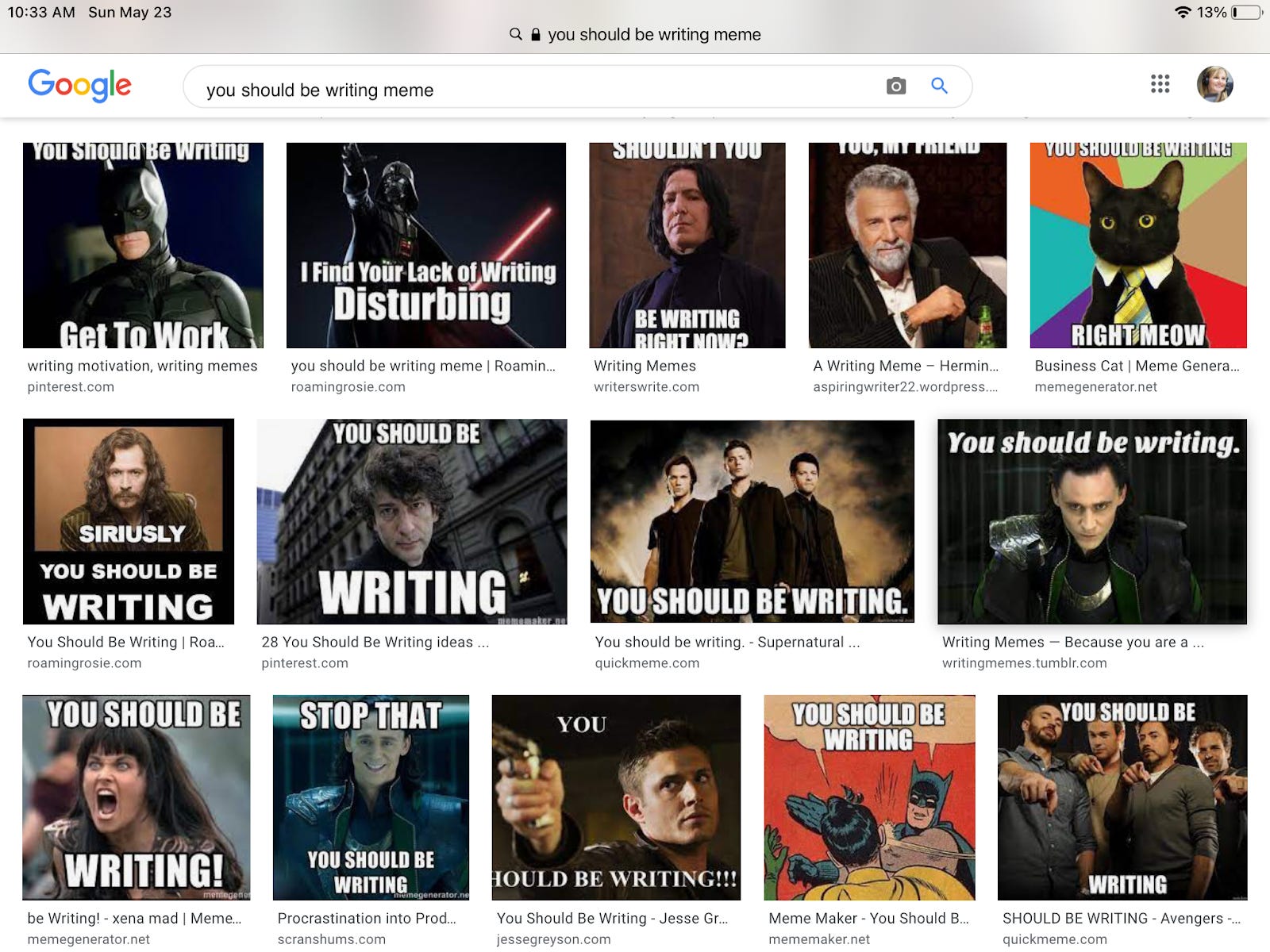The width and height of the screenshot is (1270, 952).
Task: Click the 'Writing Memes' result title
Action: click(645, 366)
